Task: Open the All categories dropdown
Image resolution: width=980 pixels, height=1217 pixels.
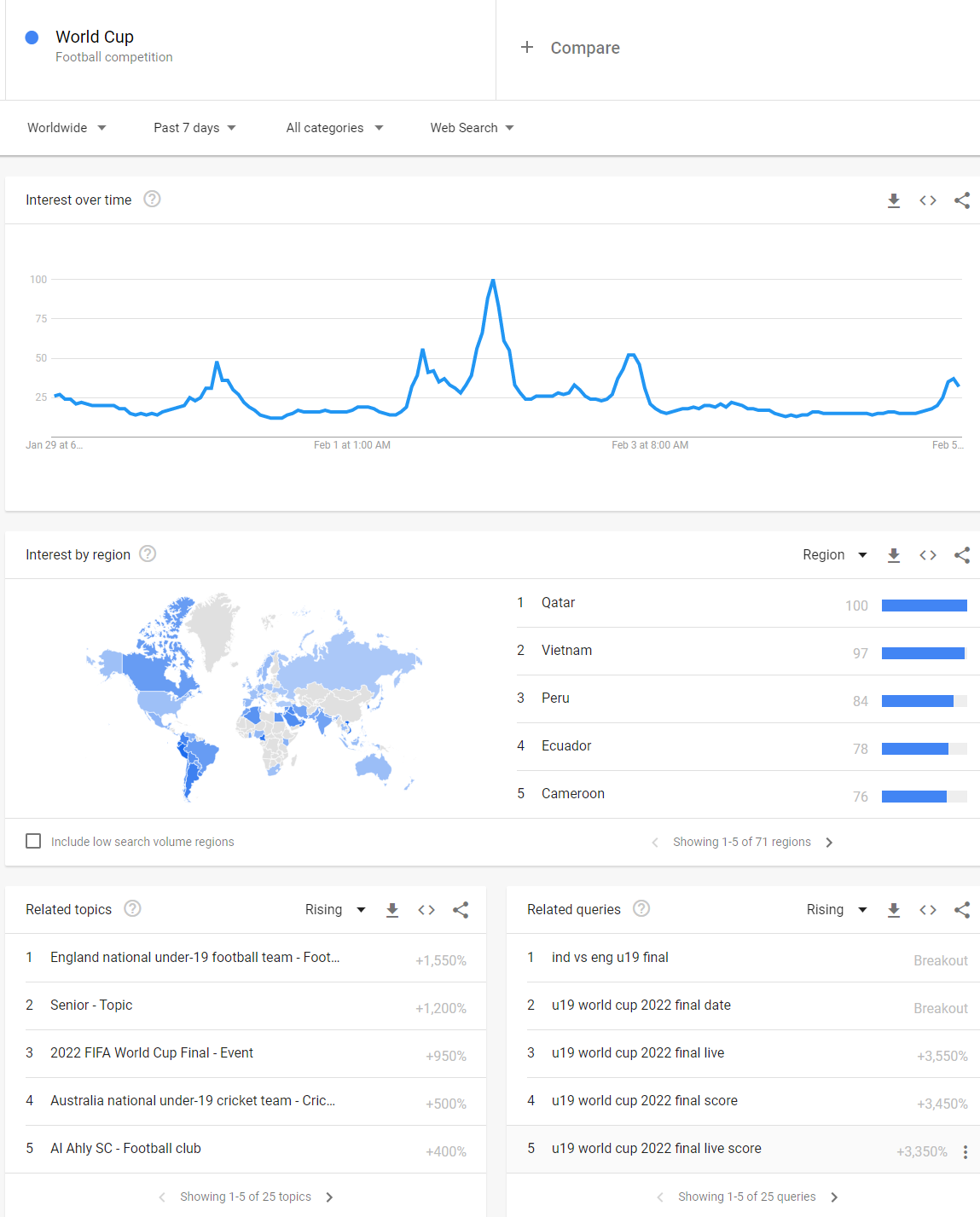Action: point(334,128)
